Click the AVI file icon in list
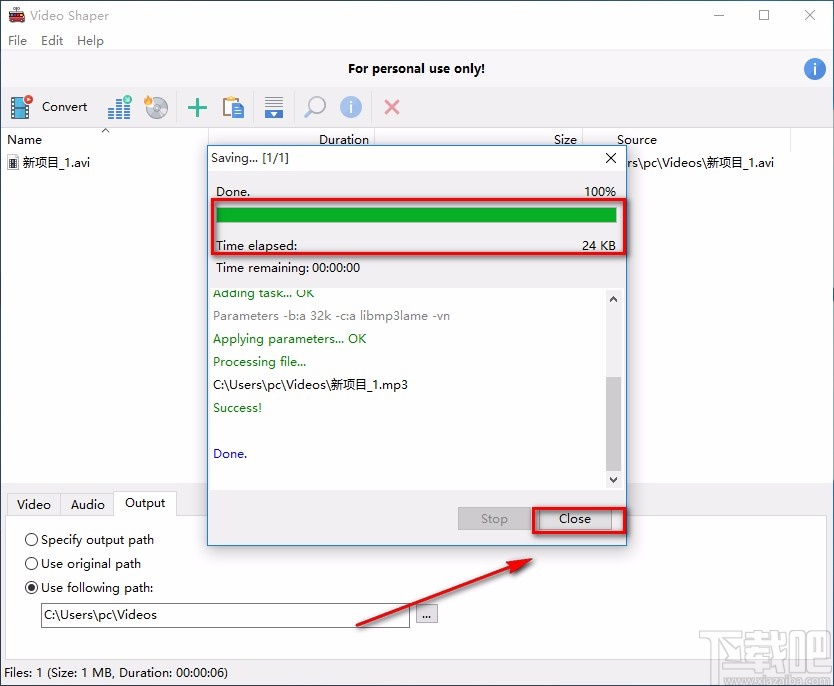 click(x=13, y=162)
